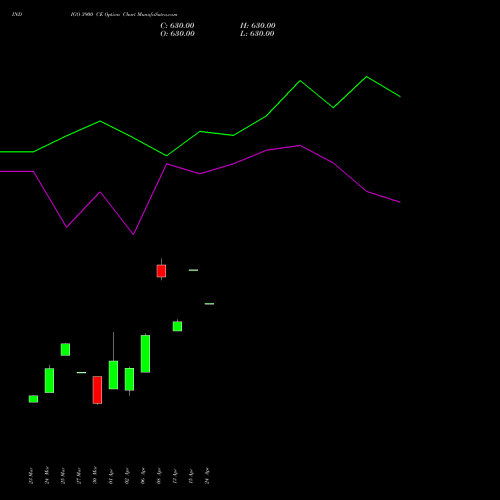Select the tall green candle above 06 Apr
The image size is (500, 500).
[145, 354]
